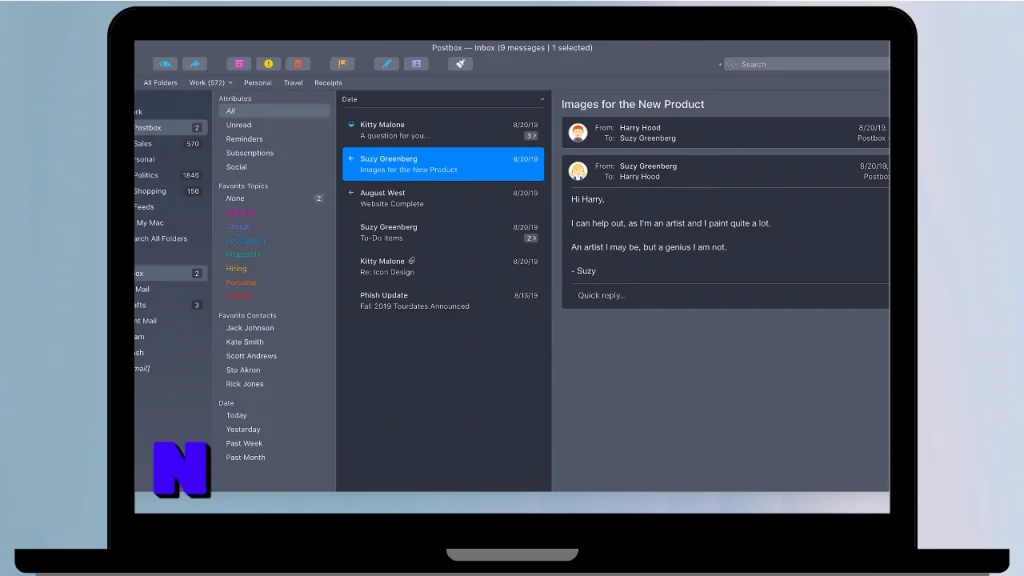Select the orange Personal topic
This screenshot has height=576, width=1024.
[x=241, y=283]
